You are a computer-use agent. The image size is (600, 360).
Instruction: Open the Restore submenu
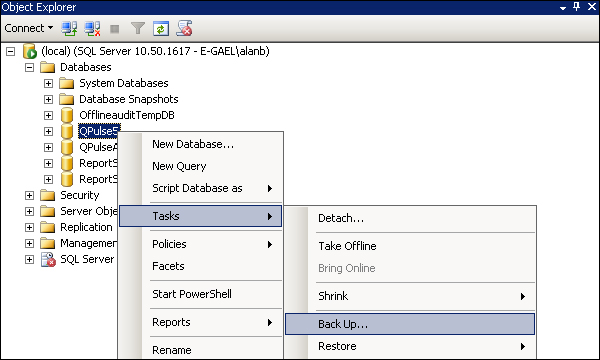(410, 346)
